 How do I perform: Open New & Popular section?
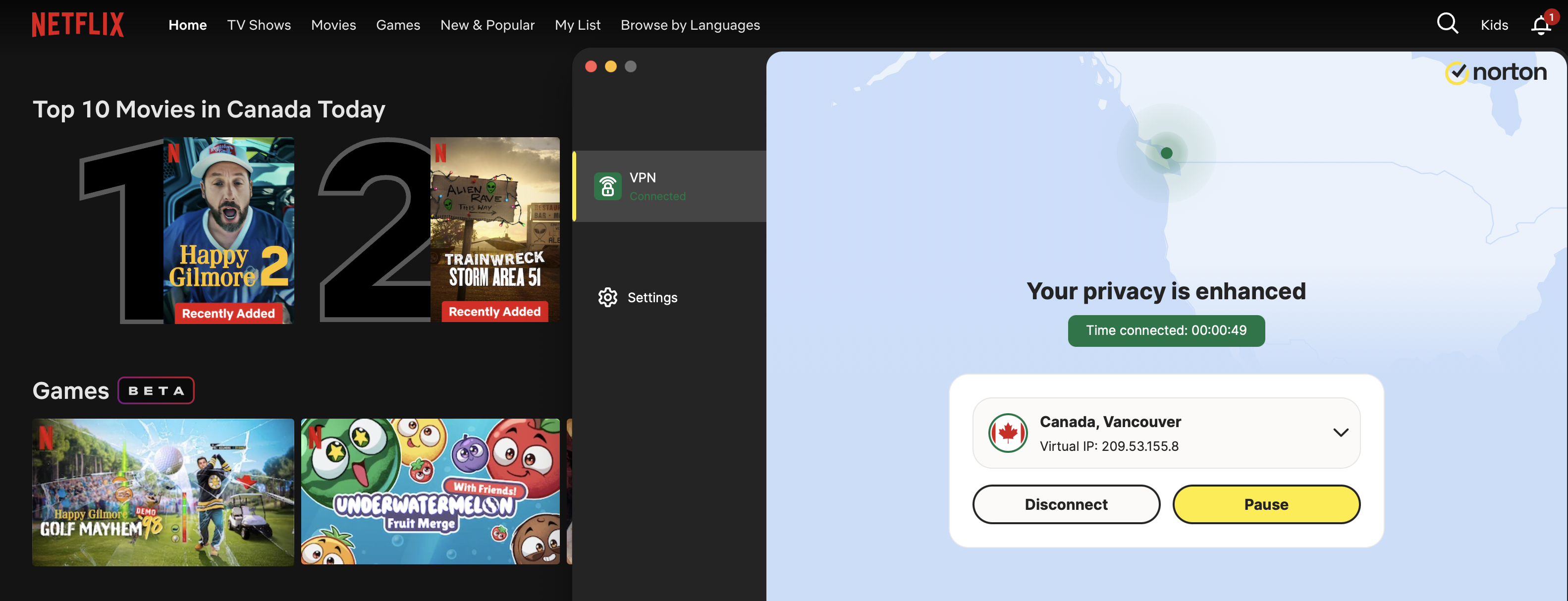pyautogui.click(x=487, y=25)
